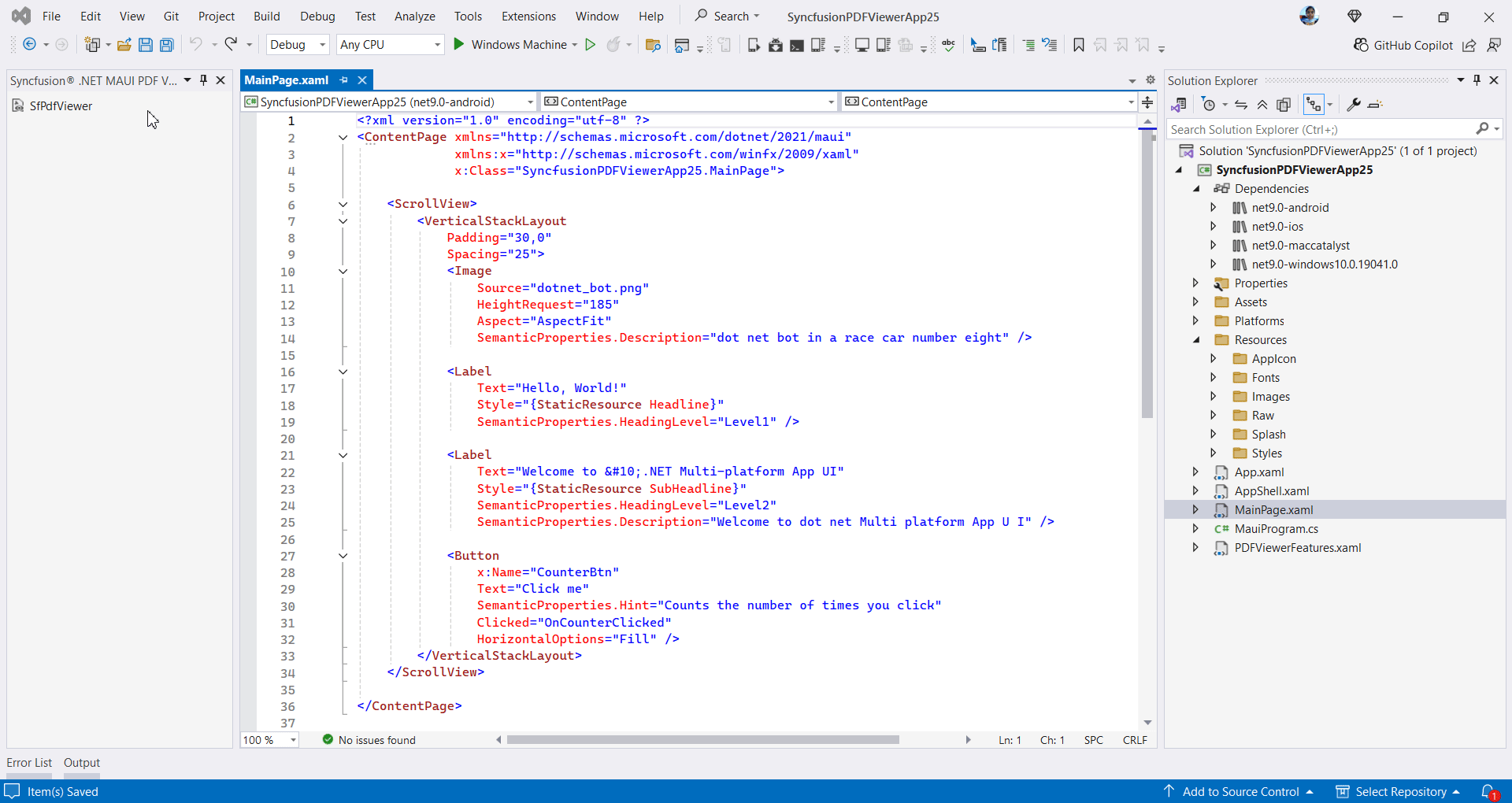Click the Undo toolbar icon

(197, 45)
